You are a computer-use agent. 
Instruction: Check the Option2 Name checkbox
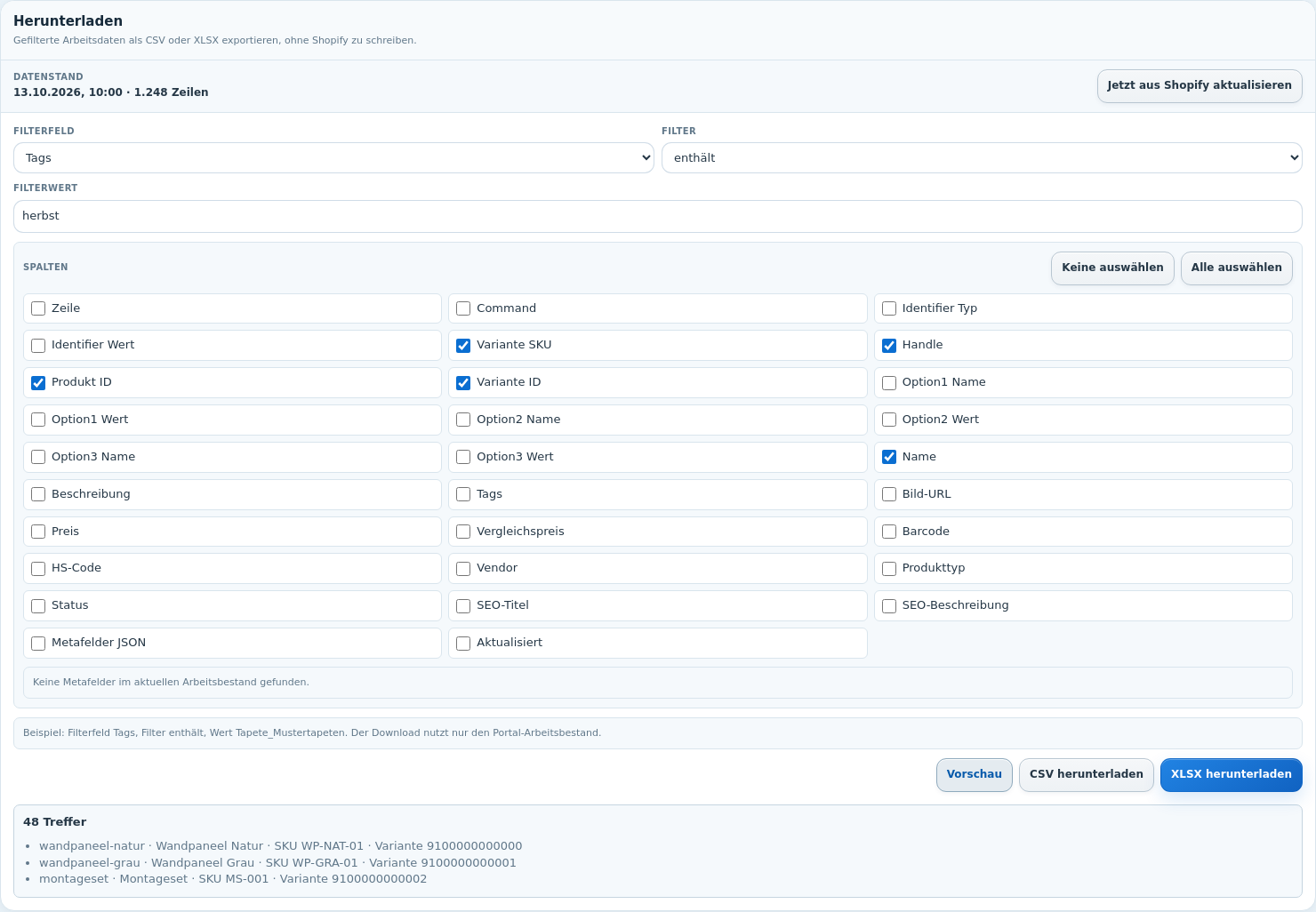463,420
